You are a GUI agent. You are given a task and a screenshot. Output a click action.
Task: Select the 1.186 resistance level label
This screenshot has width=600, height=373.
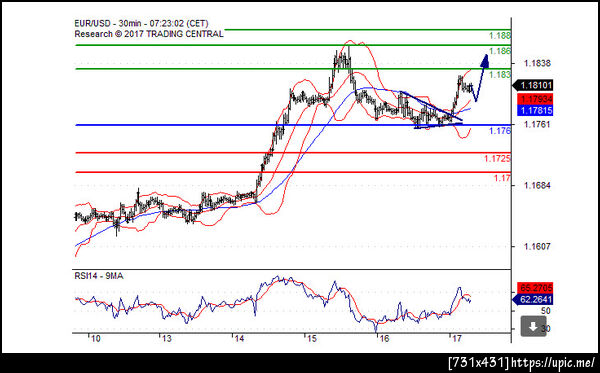(x=500, y=51)
